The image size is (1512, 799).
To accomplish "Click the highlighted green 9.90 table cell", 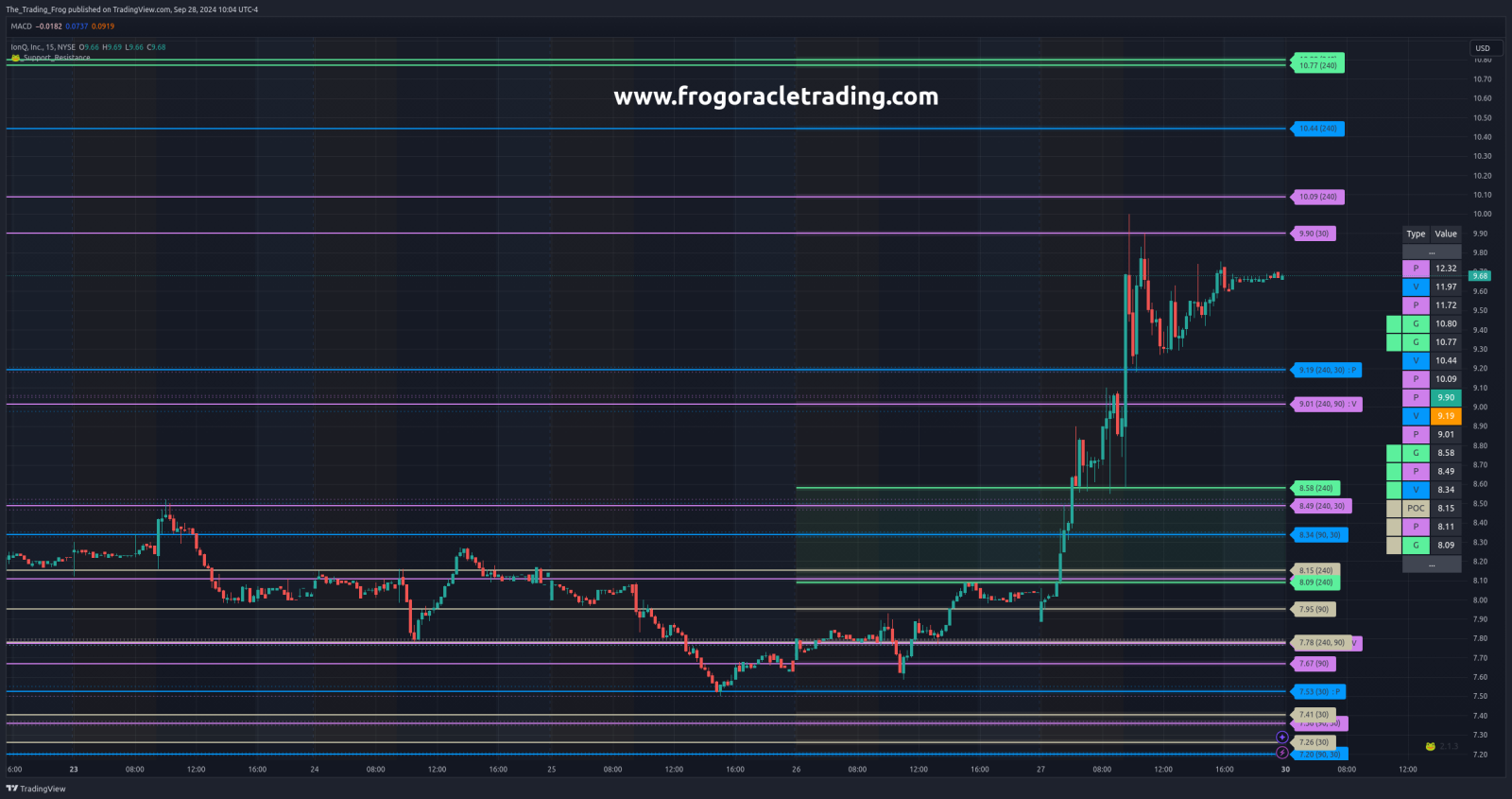I will [x=1446, y=397].
